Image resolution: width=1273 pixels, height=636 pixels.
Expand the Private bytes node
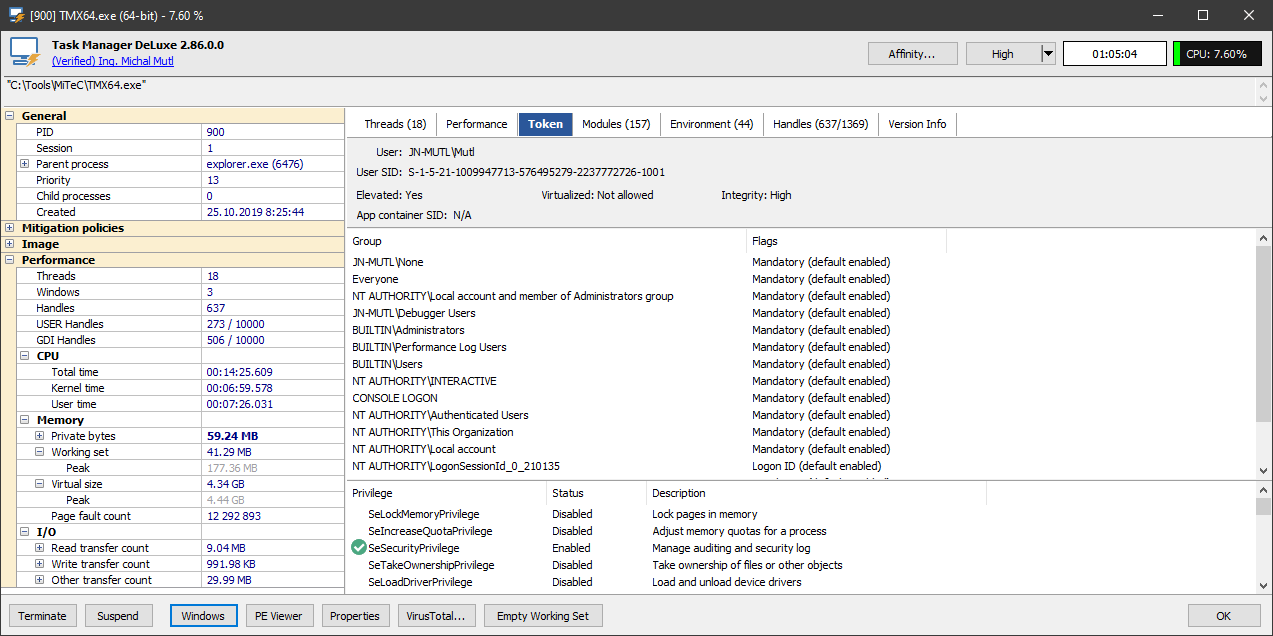tap(40, 436)
